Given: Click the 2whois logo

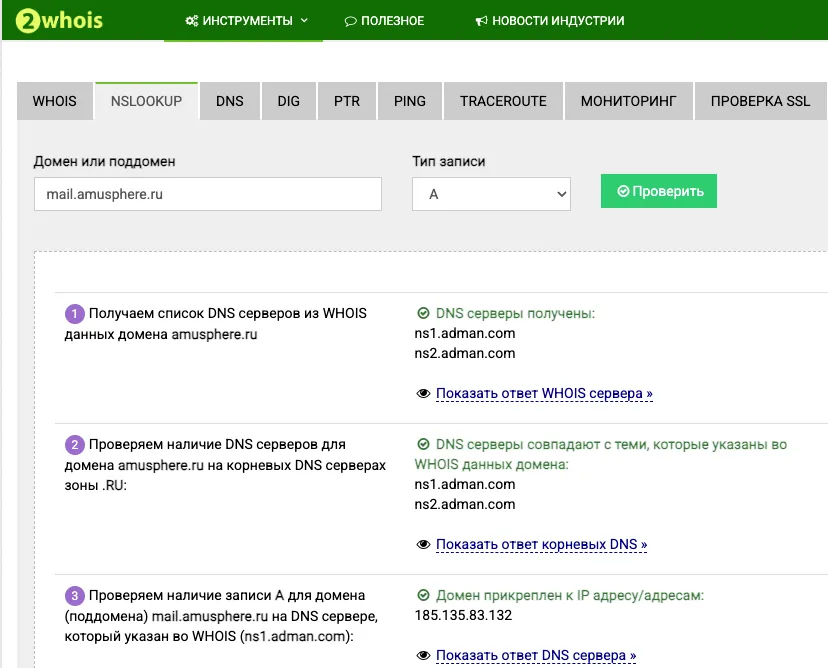Looking at the screenshot, I should click(x=59, y=21).
